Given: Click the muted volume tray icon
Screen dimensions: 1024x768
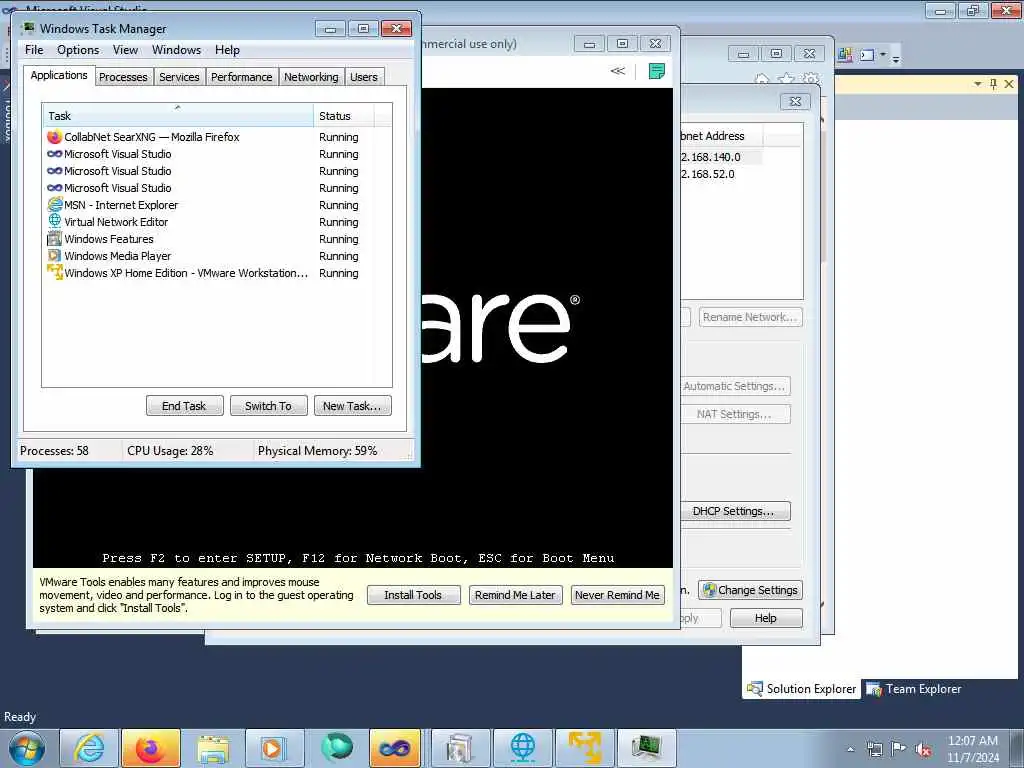Looking at the screenshot, I should tap(923, 749).
